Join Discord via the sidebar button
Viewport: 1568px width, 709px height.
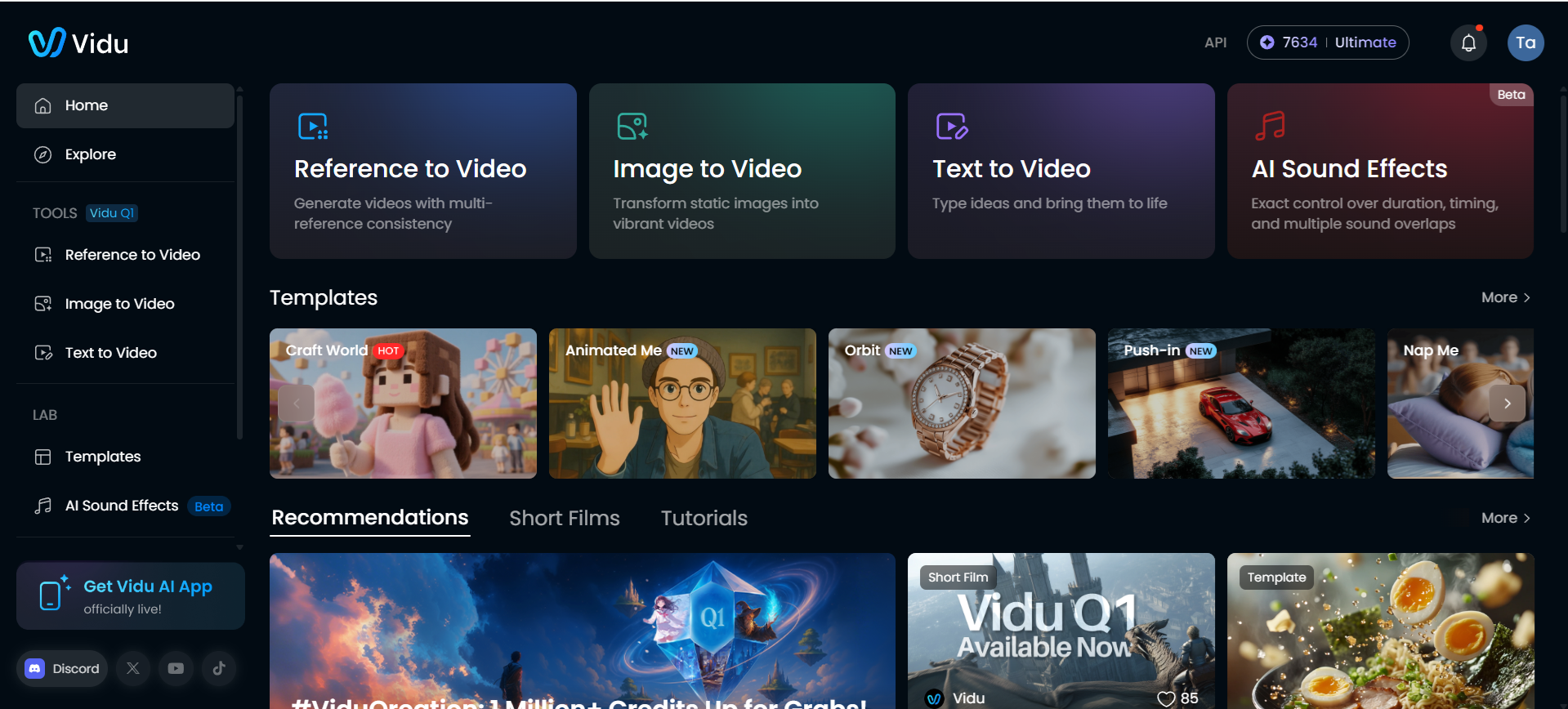[62, 668]
